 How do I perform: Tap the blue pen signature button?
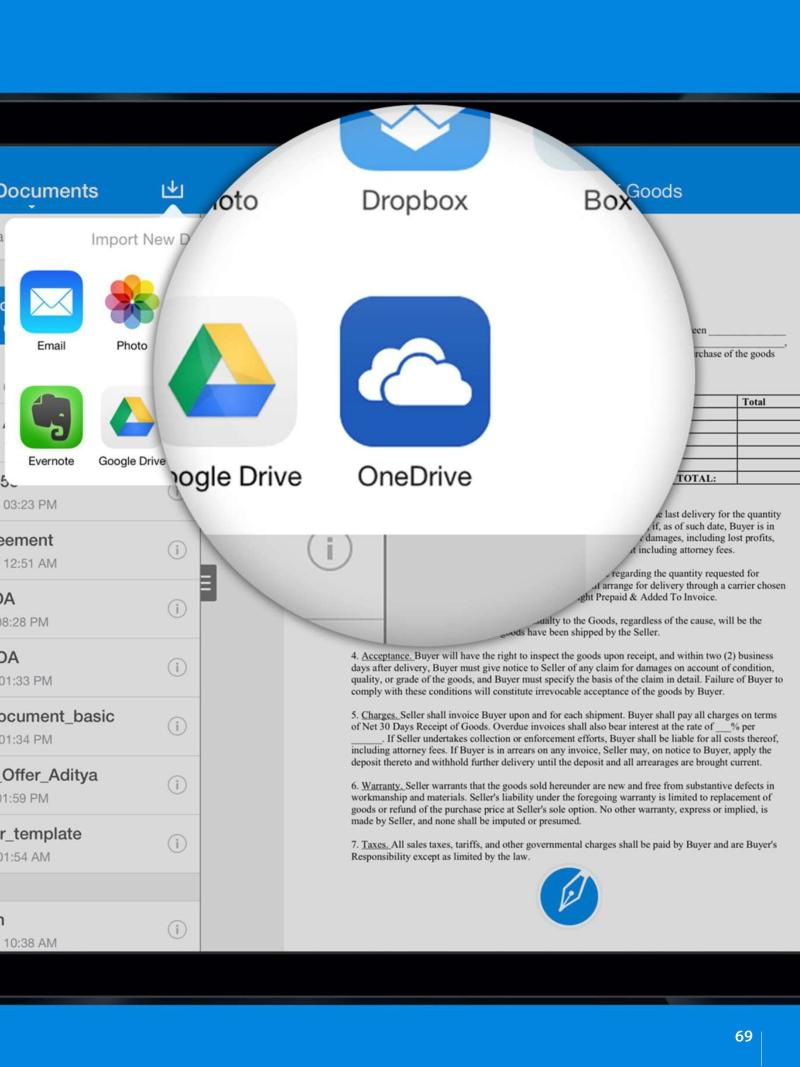pos(569,895)
